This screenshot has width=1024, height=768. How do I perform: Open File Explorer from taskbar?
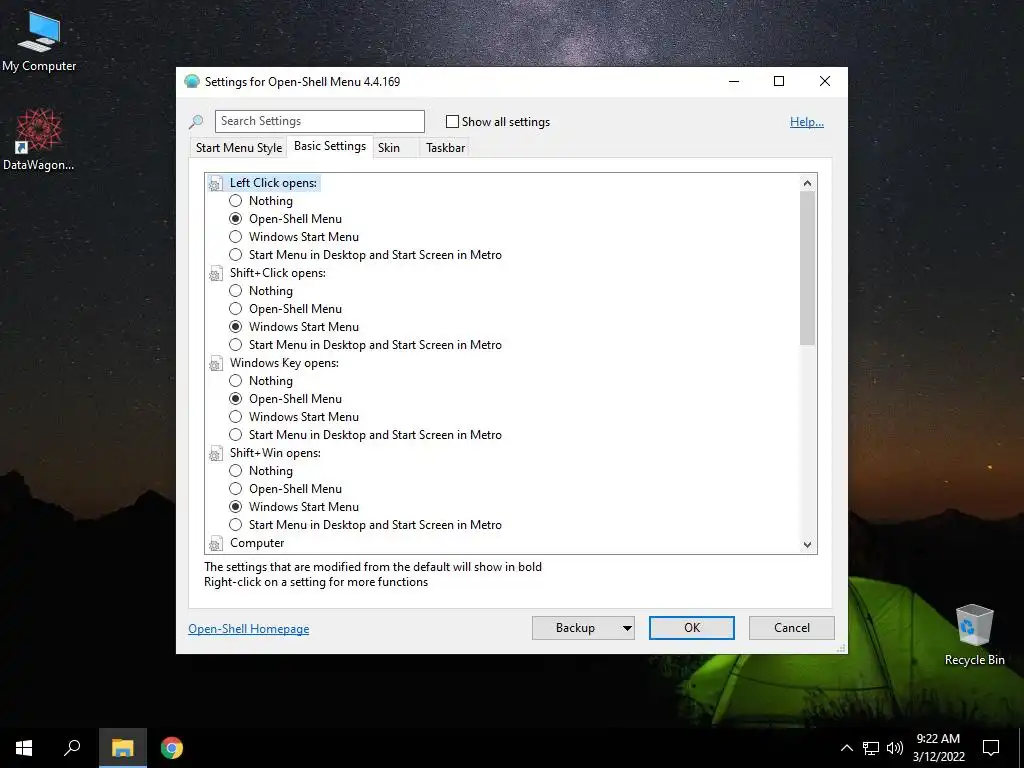(x=122, y=748)
